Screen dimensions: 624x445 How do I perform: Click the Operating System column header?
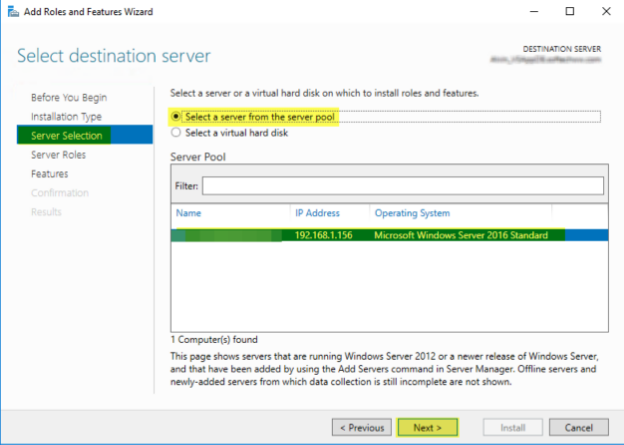pyautogui.click(x=411, y=213)
